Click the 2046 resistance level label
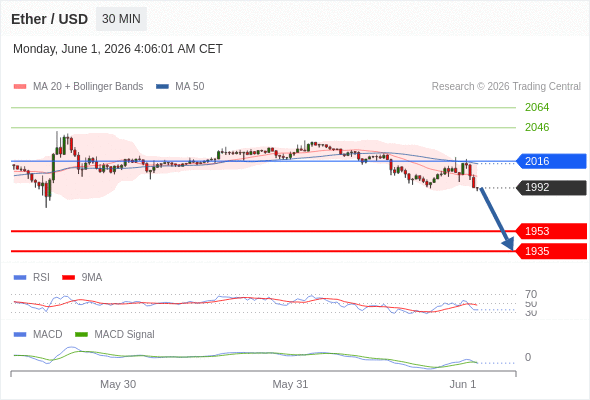Image resolution: width=590 pixels, height=400 pixels. point(537,127)
